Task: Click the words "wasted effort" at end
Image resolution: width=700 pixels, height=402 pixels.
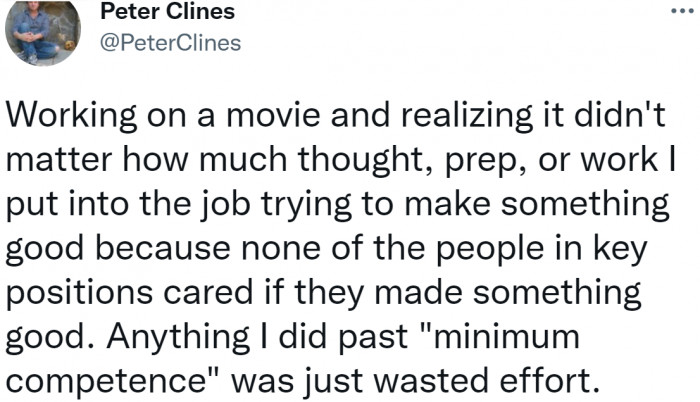Action: point(486,381)
